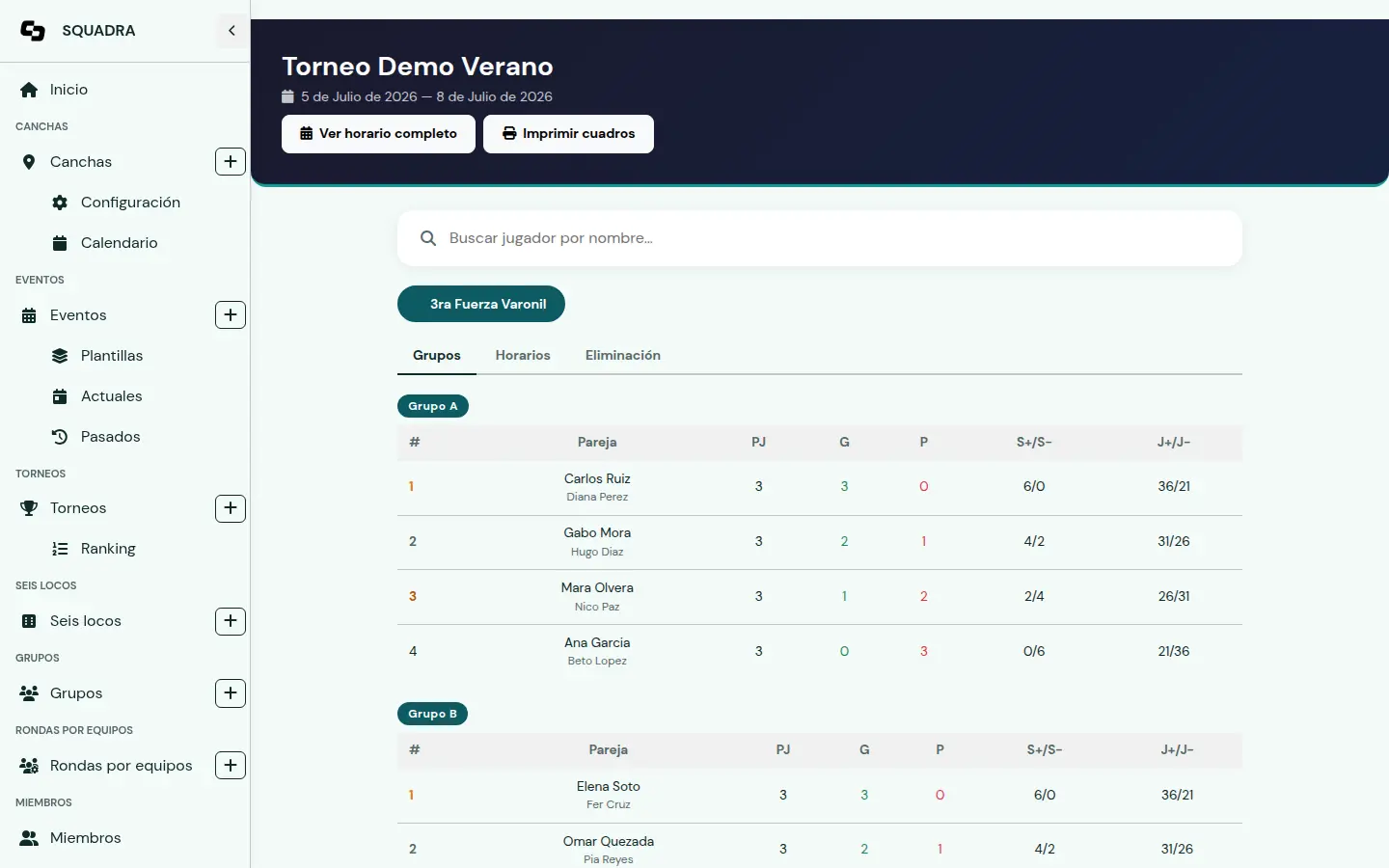Open Torneos in the sidebar

coord(78,508)
